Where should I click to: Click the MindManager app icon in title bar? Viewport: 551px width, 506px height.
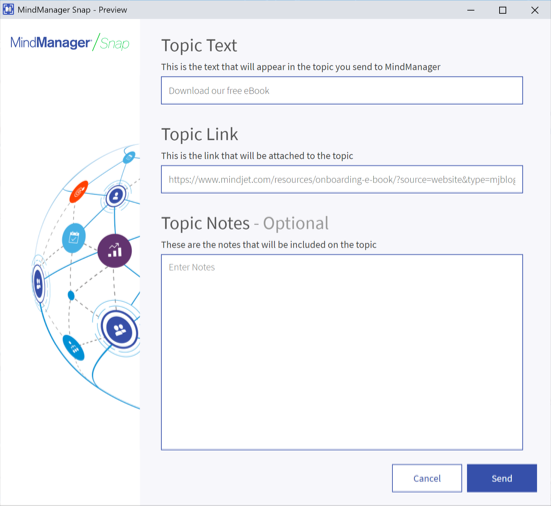[8, 9]
